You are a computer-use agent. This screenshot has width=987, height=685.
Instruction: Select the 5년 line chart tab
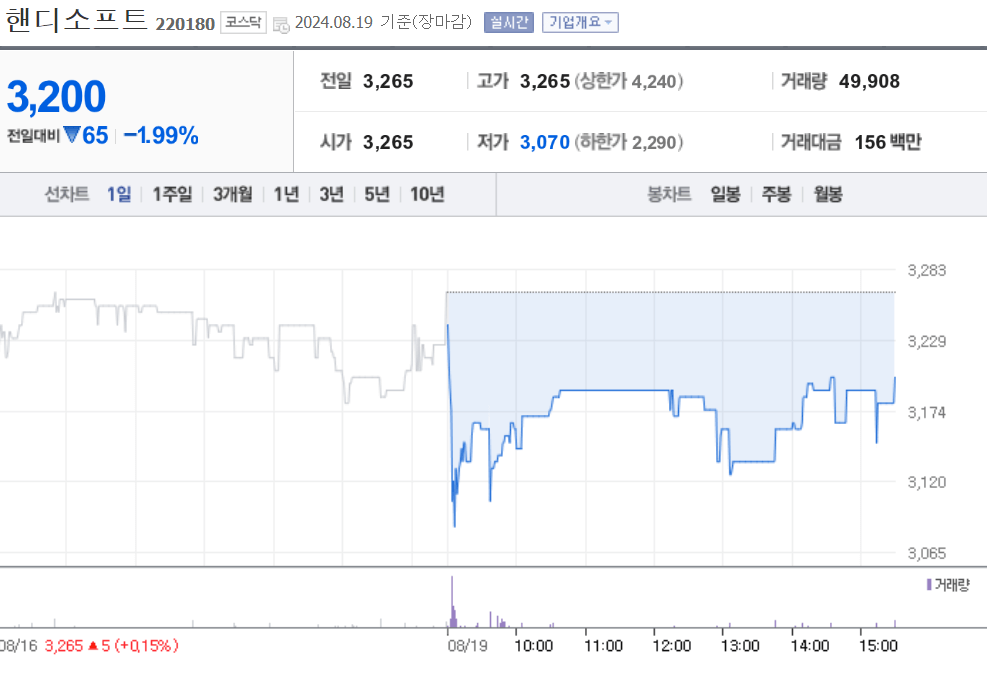(377, 194)
